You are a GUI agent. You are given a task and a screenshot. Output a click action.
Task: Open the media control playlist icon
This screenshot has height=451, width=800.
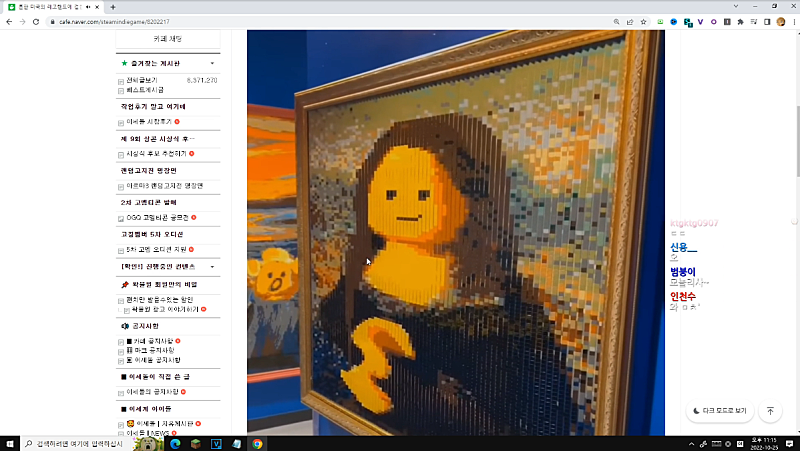(x=754, y=22)
